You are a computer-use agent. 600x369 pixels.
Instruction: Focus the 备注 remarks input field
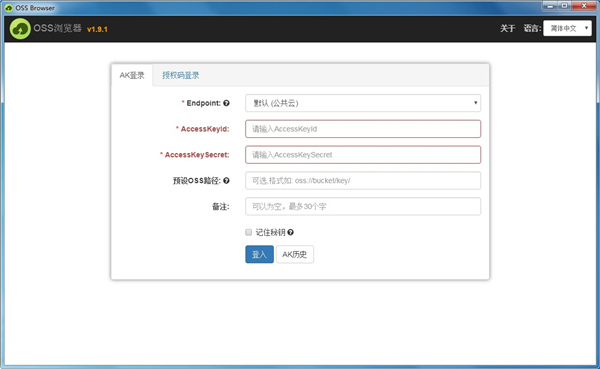[363, 206]
